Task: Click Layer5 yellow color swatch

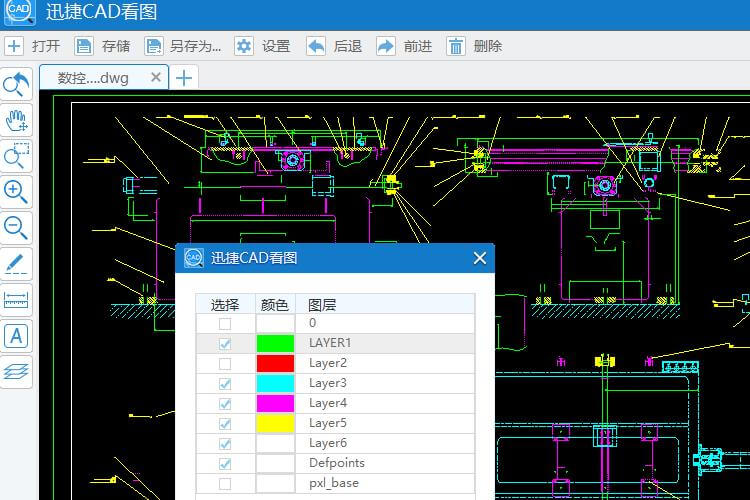Action: (276, 423)
